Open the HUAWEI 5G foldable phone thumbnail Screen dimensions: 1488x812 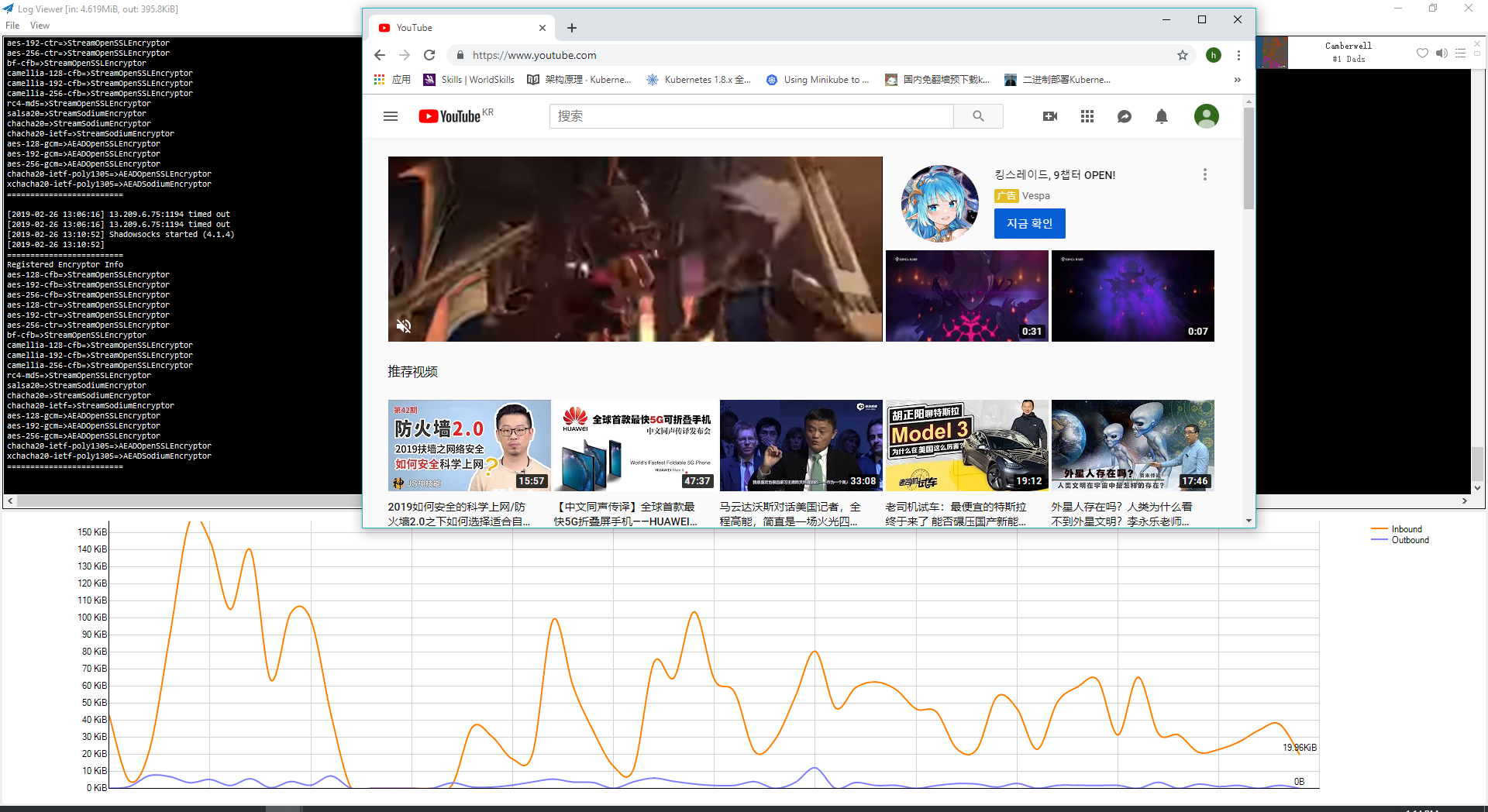tap(635, 446)
